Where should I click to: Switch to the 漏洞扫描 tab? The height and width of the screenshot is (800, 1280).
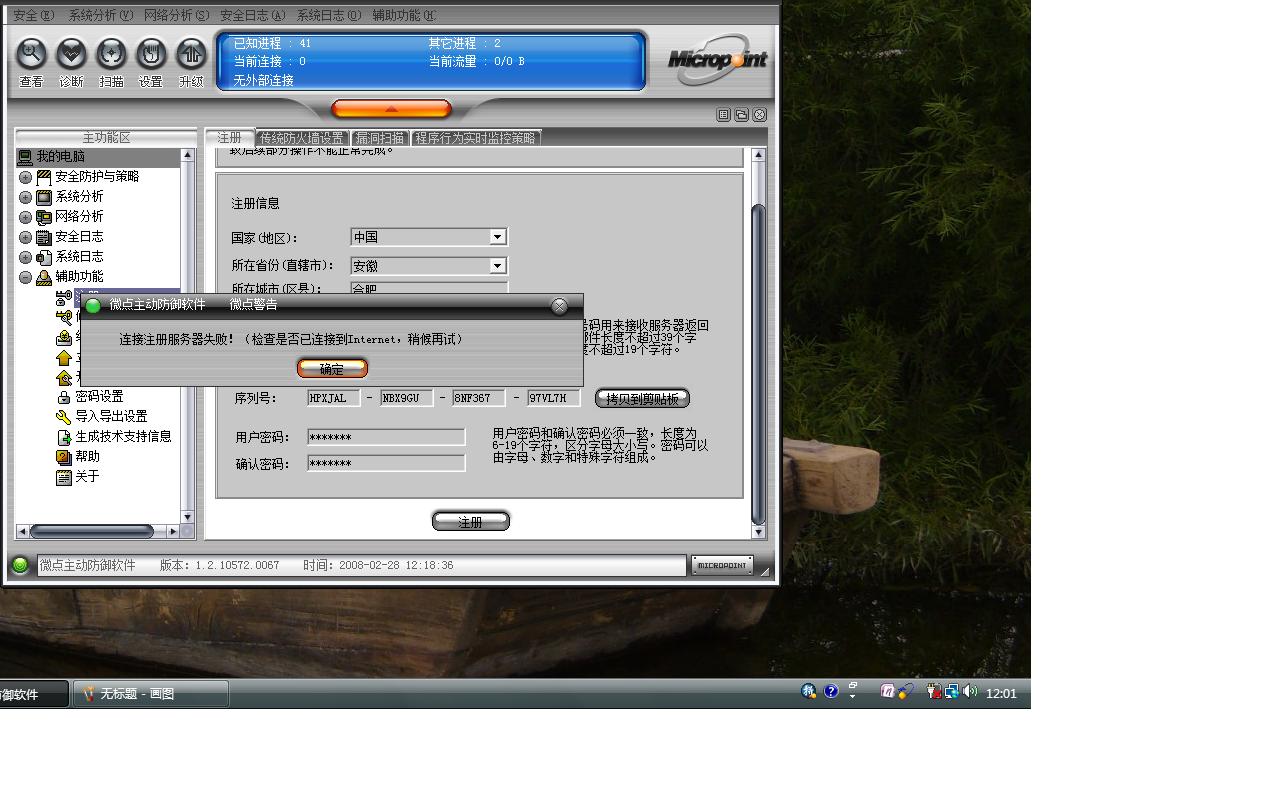(x=380, y=138)
